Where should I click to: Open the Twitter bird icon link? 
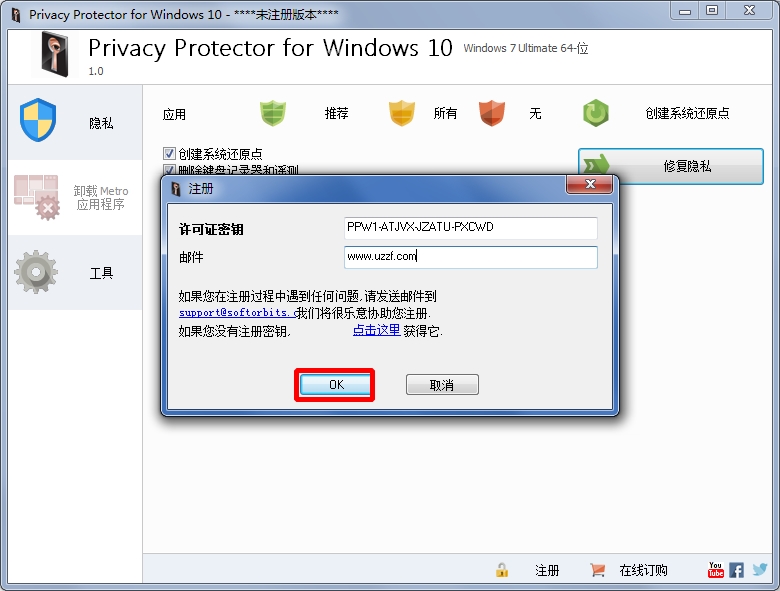pyautogui.click(x=760, y=569)
